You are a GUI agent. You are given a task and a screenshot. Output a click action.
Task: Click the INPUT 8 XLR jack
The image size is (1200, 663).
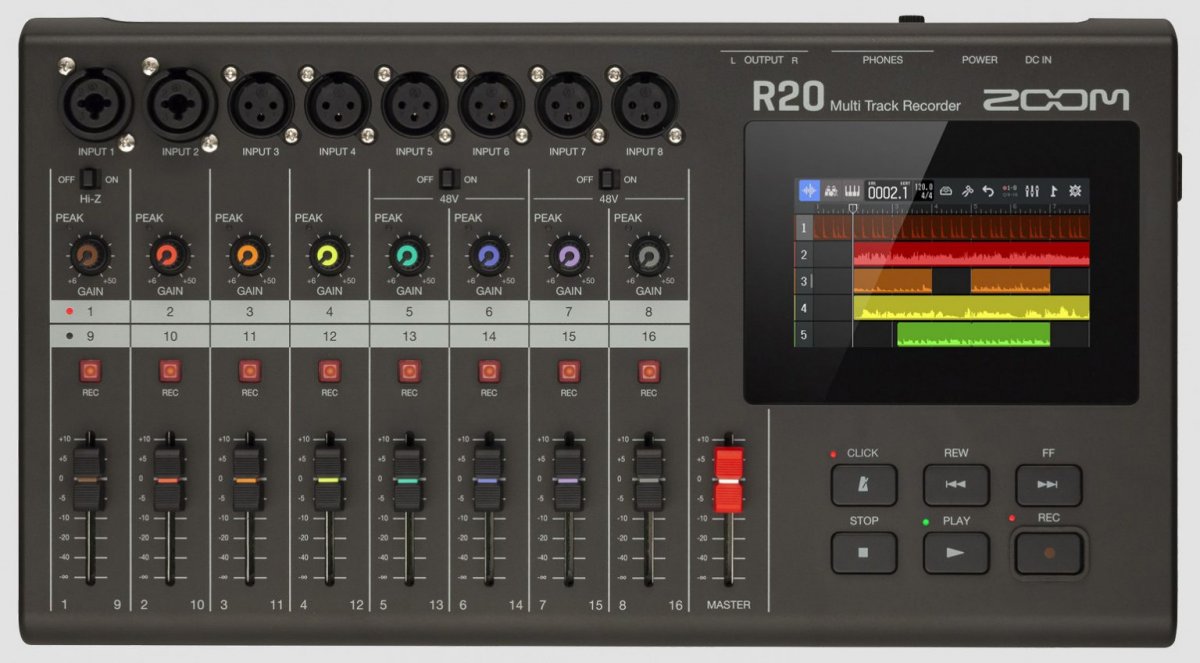(645, 105)
